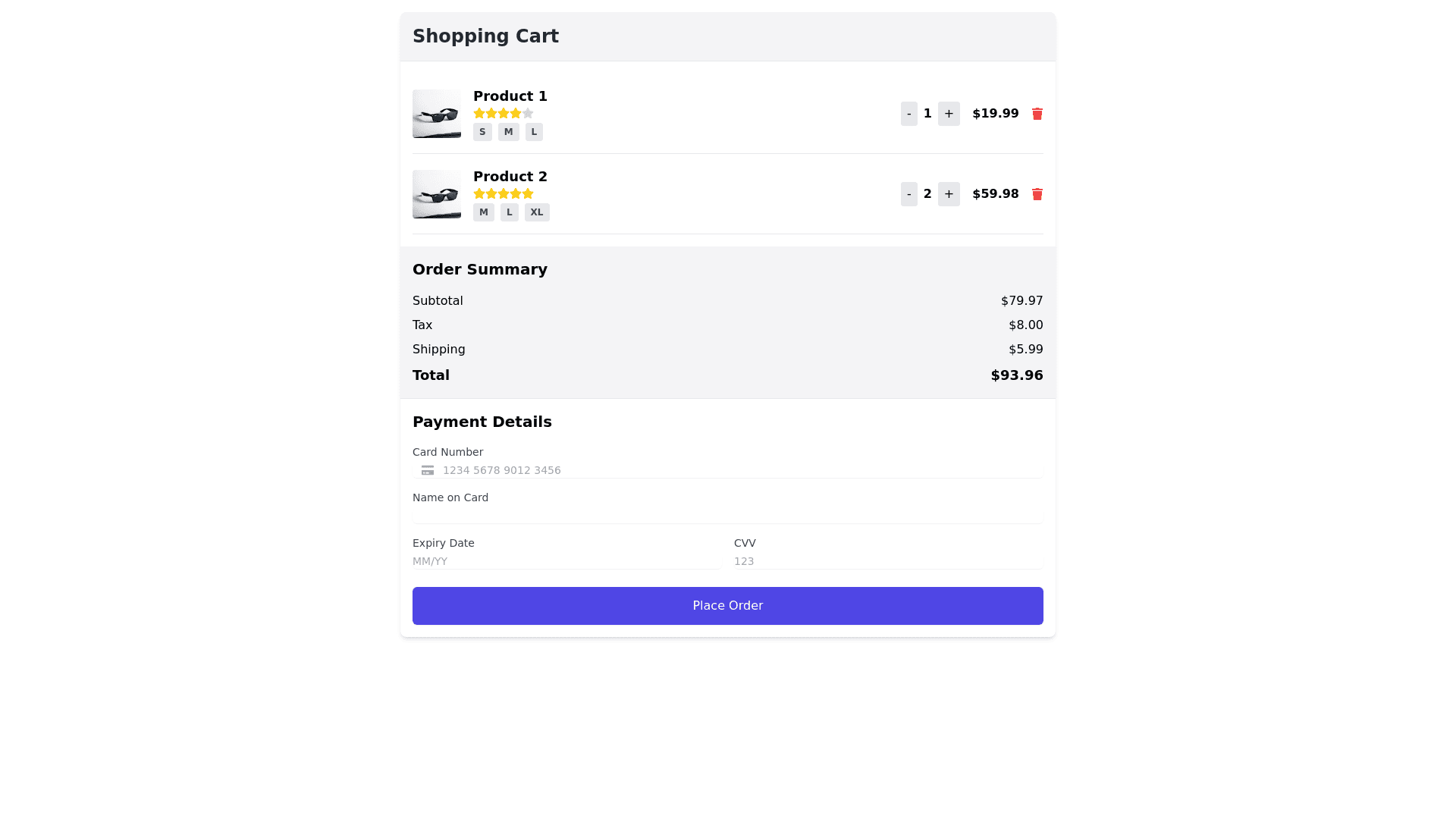
Task: Click the credit card icon in card field
Action: click(428, 470)
